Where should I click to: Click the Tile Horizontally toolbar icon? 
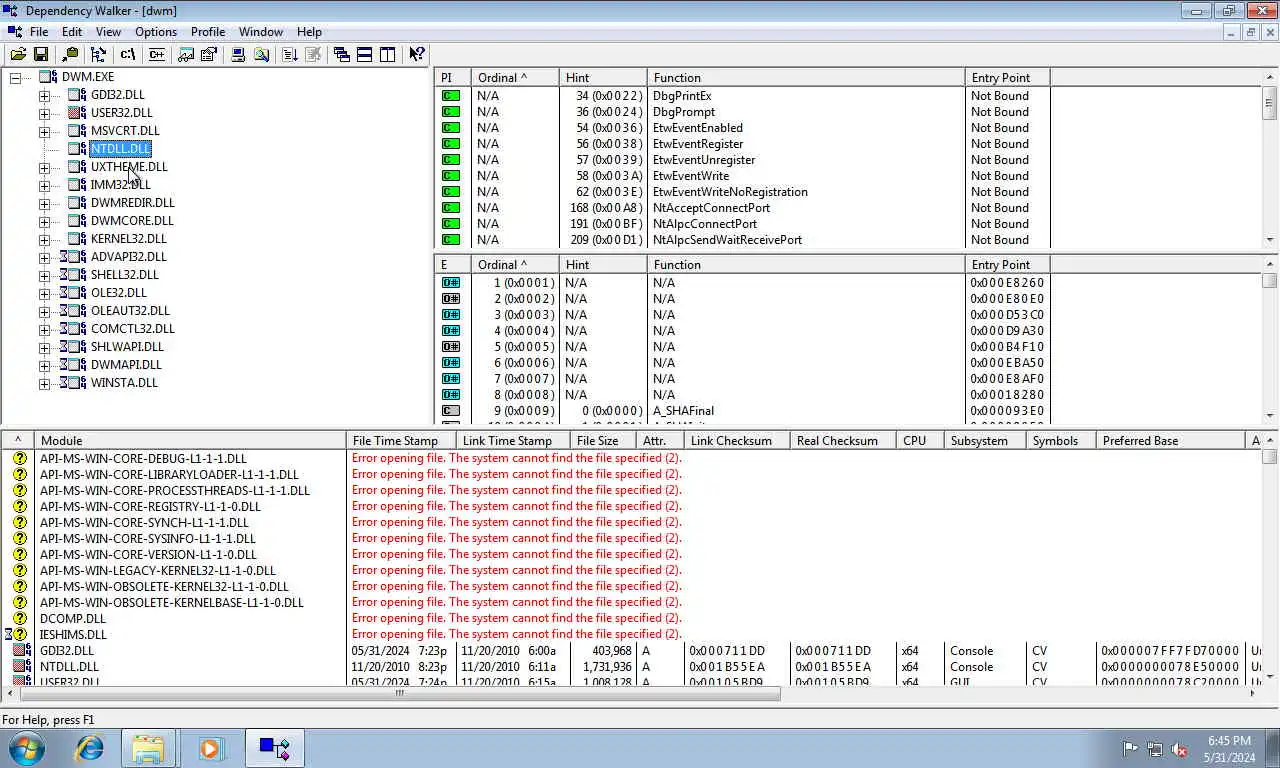pos(365,55)
